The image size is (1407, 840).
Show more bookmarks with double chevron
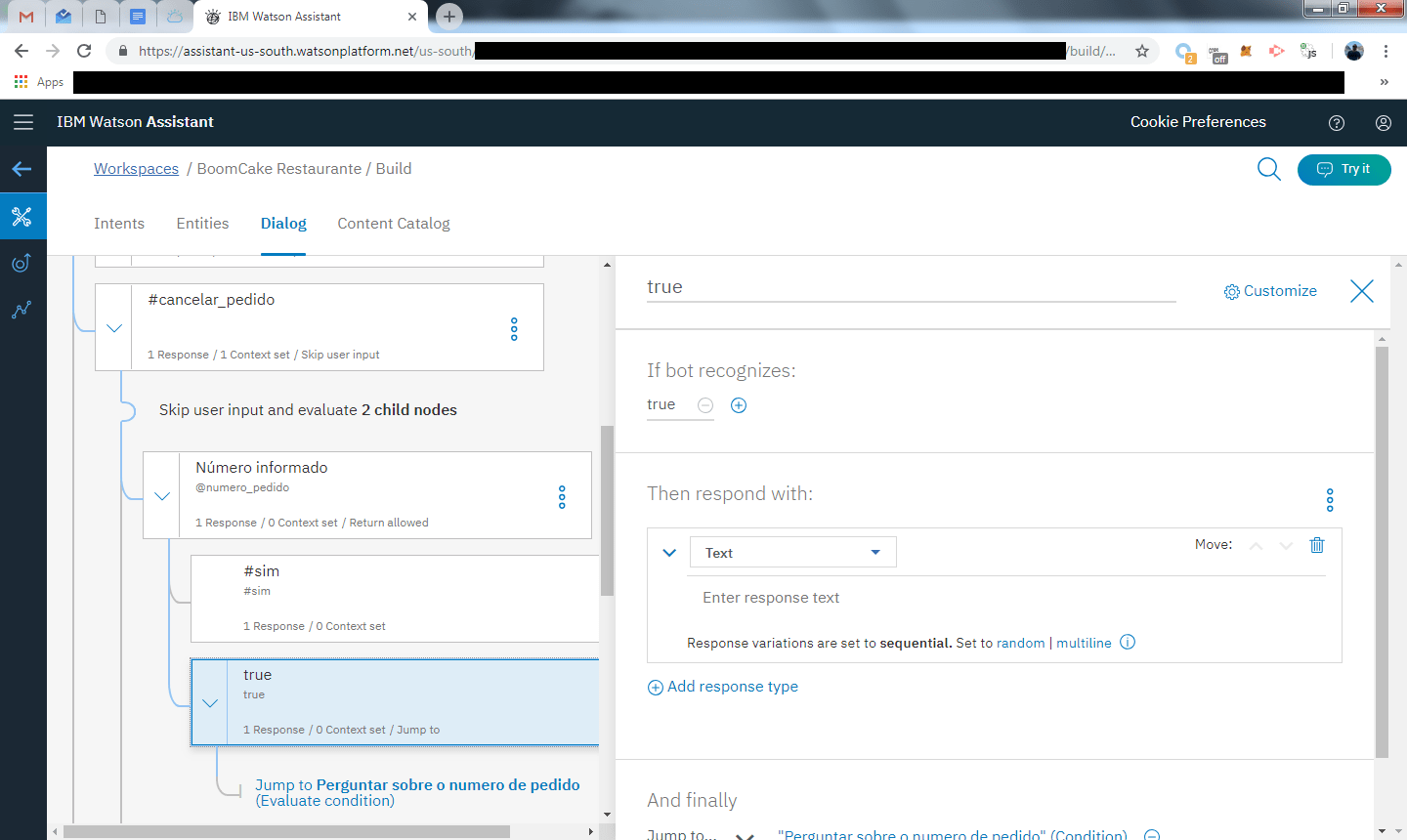[1385, 82]
